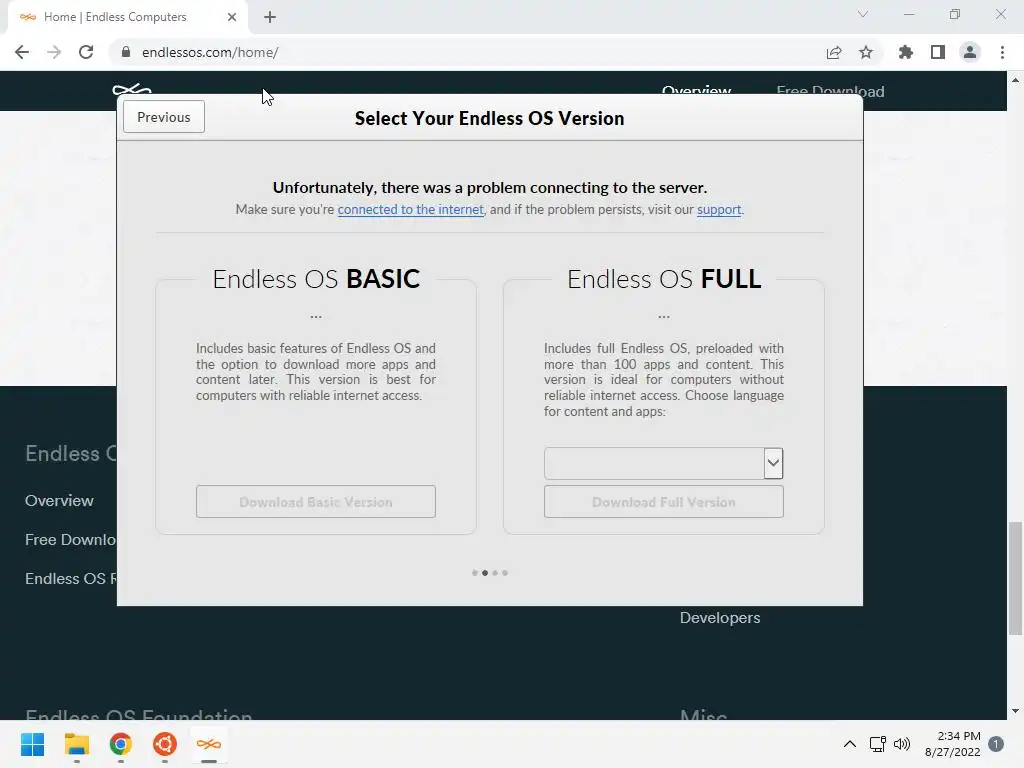Image resolution: width=1024 pixels, height=768 pixels.
Task: Open the tab search chevron
Action: (863, 14)
